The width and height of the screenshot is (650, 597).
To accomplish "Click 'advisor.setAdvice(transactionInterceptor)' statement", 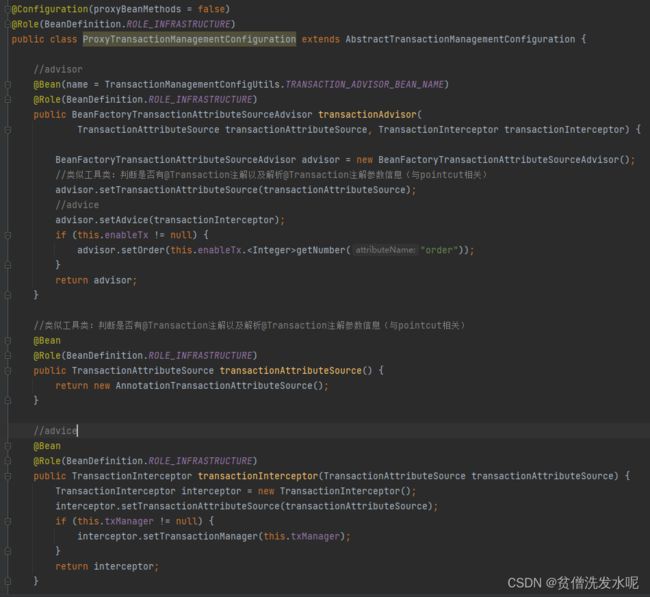I will (170, 220).
